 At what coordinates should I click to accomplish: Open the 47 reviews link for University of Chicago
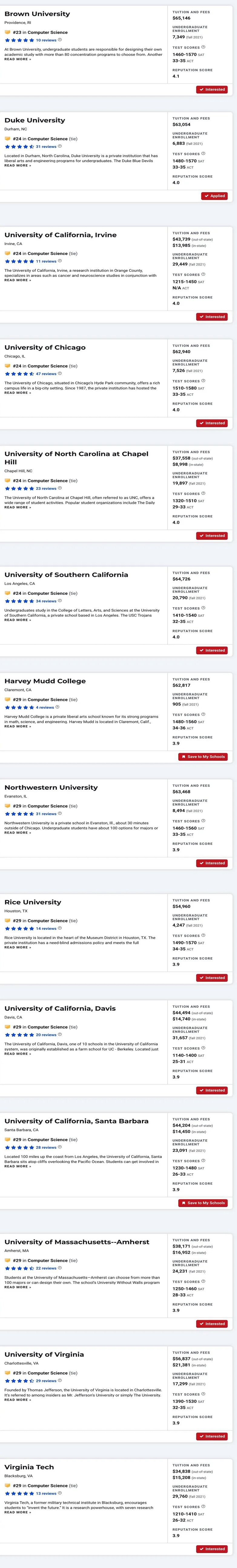[46, 374]
